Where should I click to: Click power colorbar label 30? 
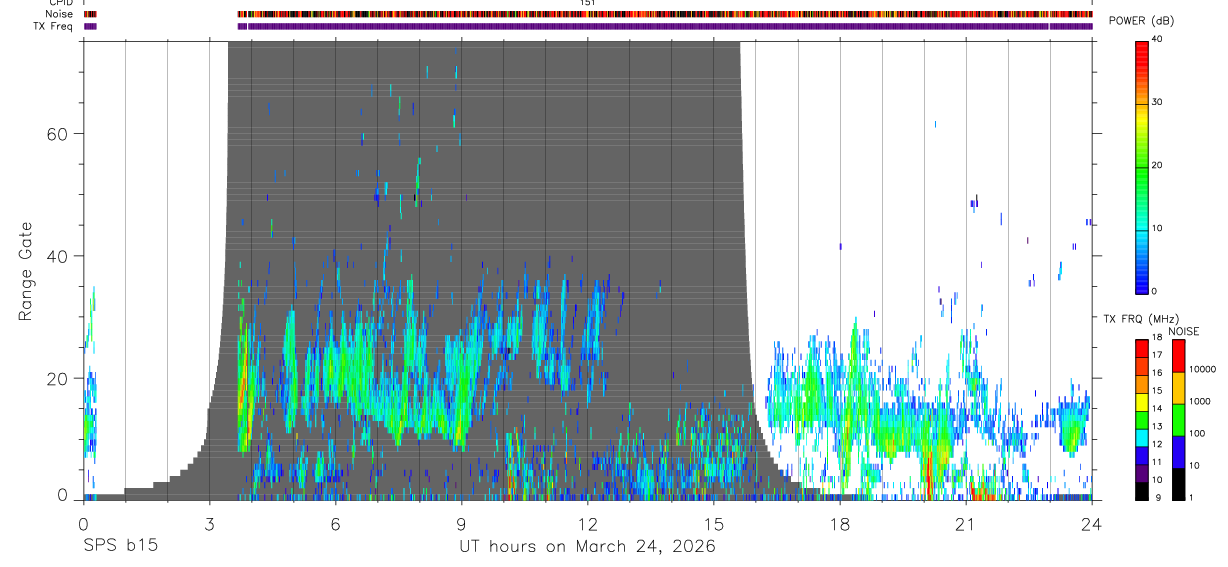click(x=1157, y=103)
